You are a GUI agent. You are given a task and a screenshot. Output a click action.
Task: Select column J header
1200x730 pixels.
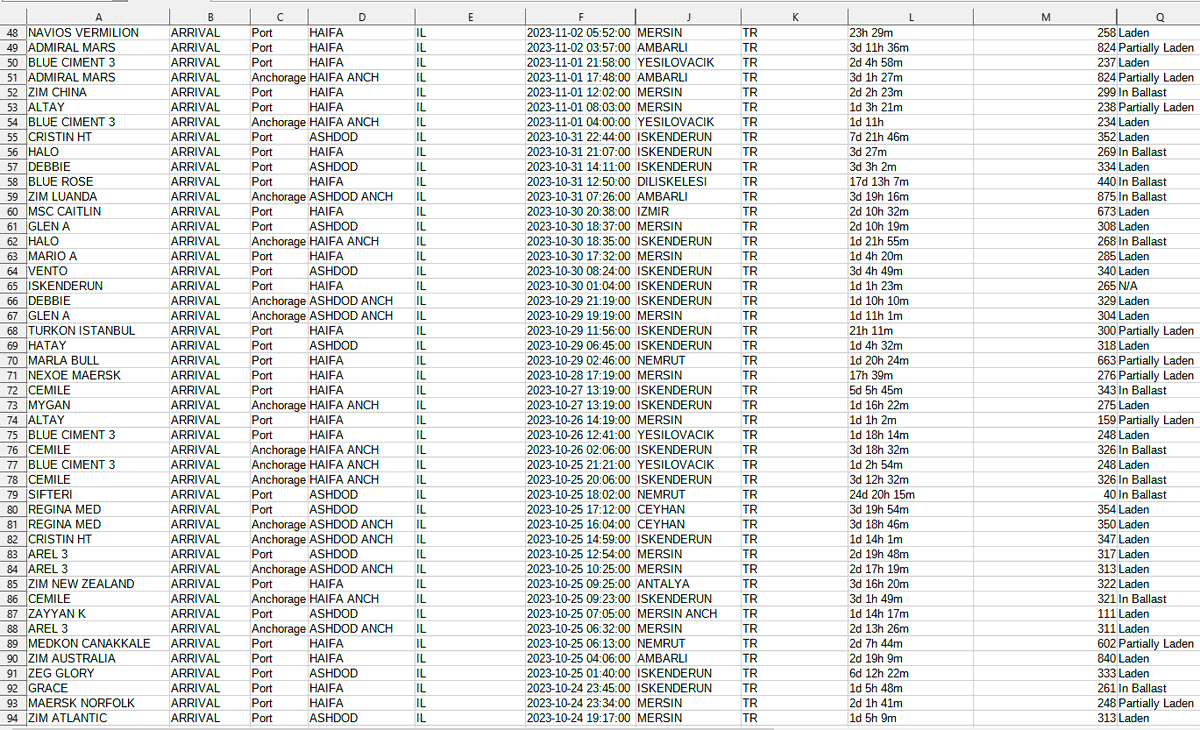(687, 17)
